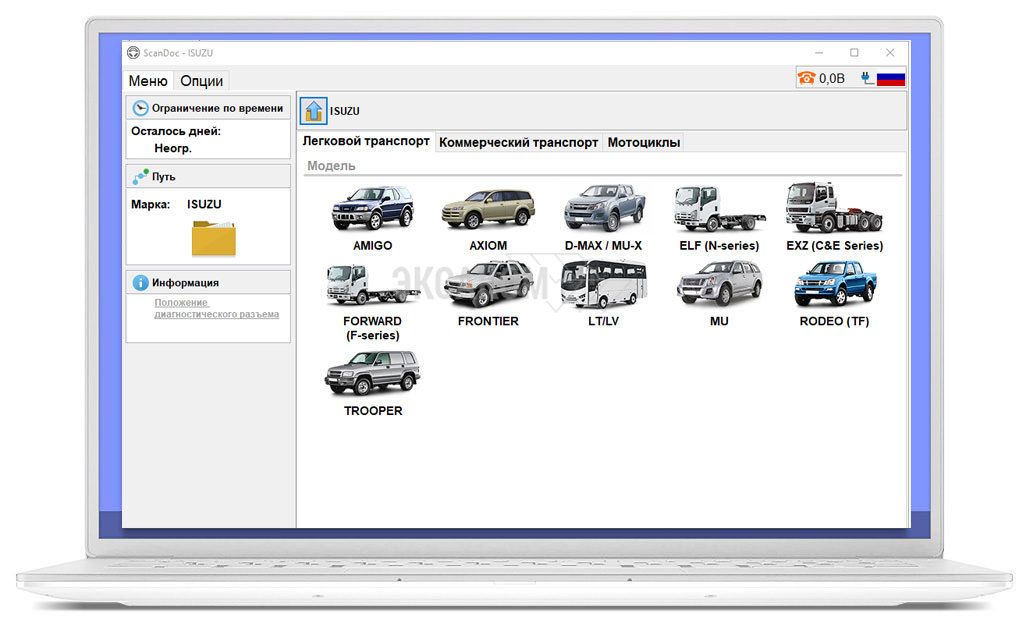Select the ELF (N-series) truck
This screenshot has height=626, width=1024.
pos(718,209)
